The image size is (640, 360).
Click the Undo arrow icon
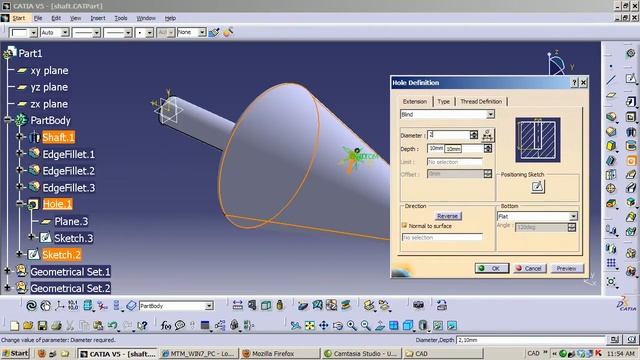point(112,325)
